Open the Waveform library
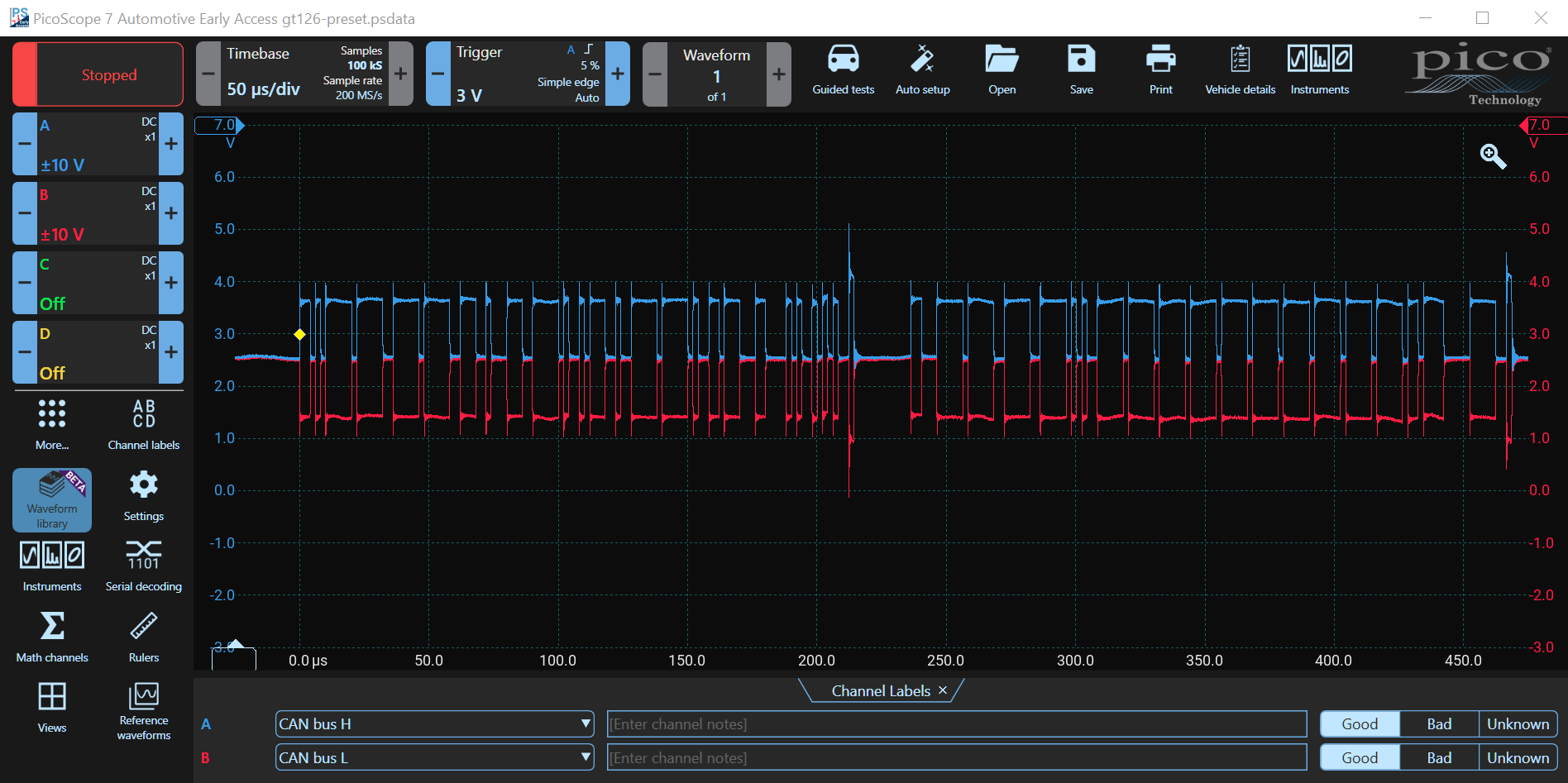Viewport: 1568px width, 783px height. point(52,499)
